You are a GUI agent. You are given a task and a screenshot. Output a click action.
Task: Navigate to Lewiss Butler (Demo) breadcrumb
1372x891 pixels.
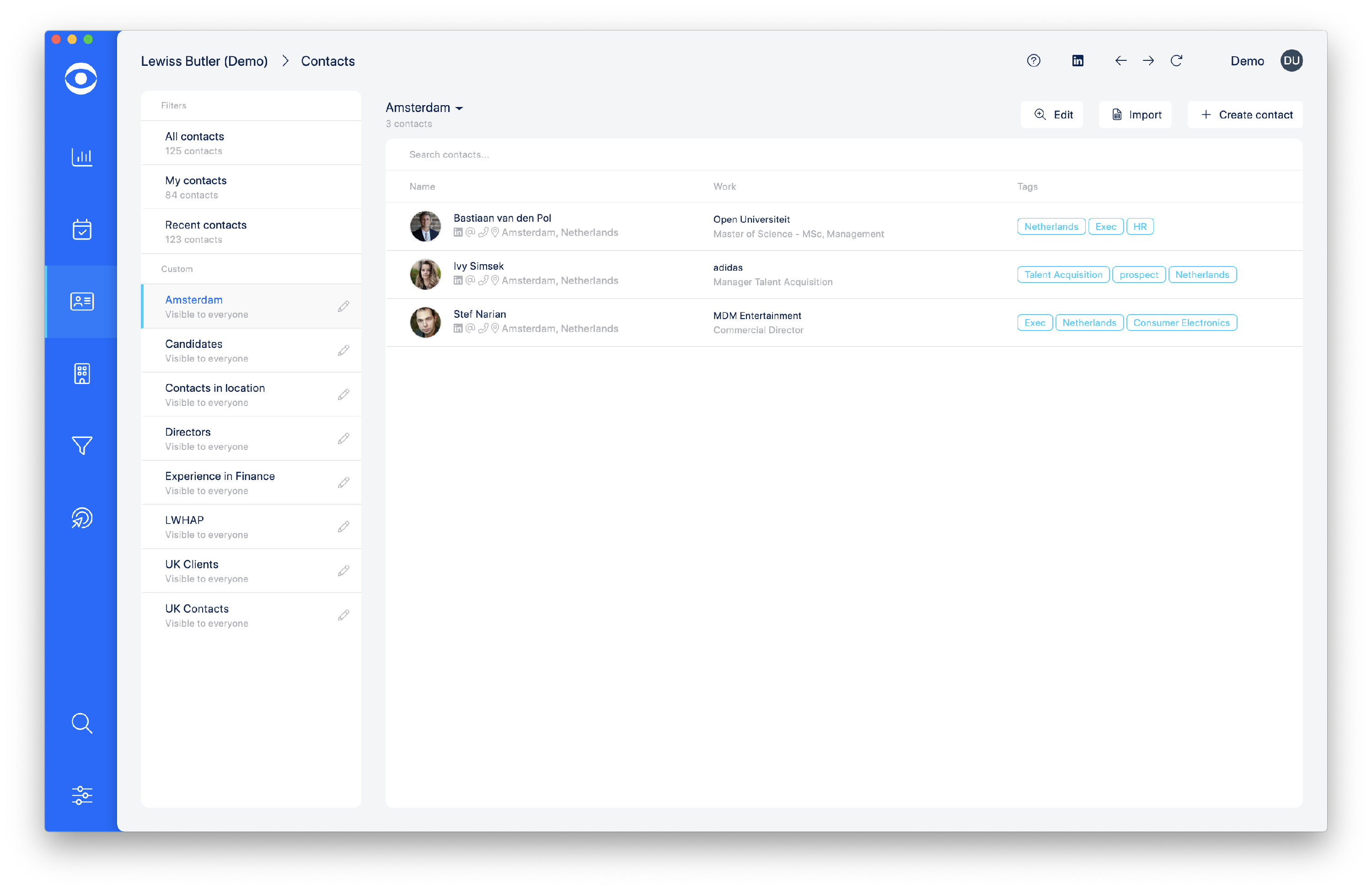[x=204, y=60]
